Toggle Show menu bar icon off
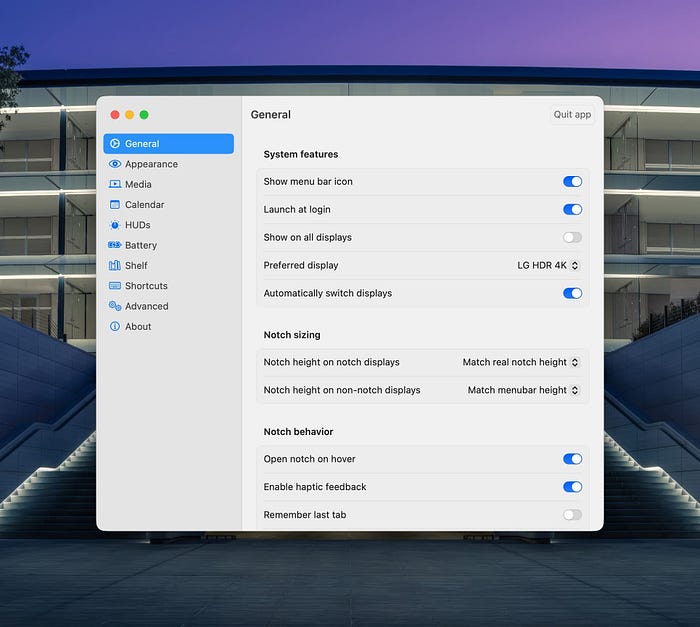Viewport: 700px width, 627px height. click(x=572, y=181)
